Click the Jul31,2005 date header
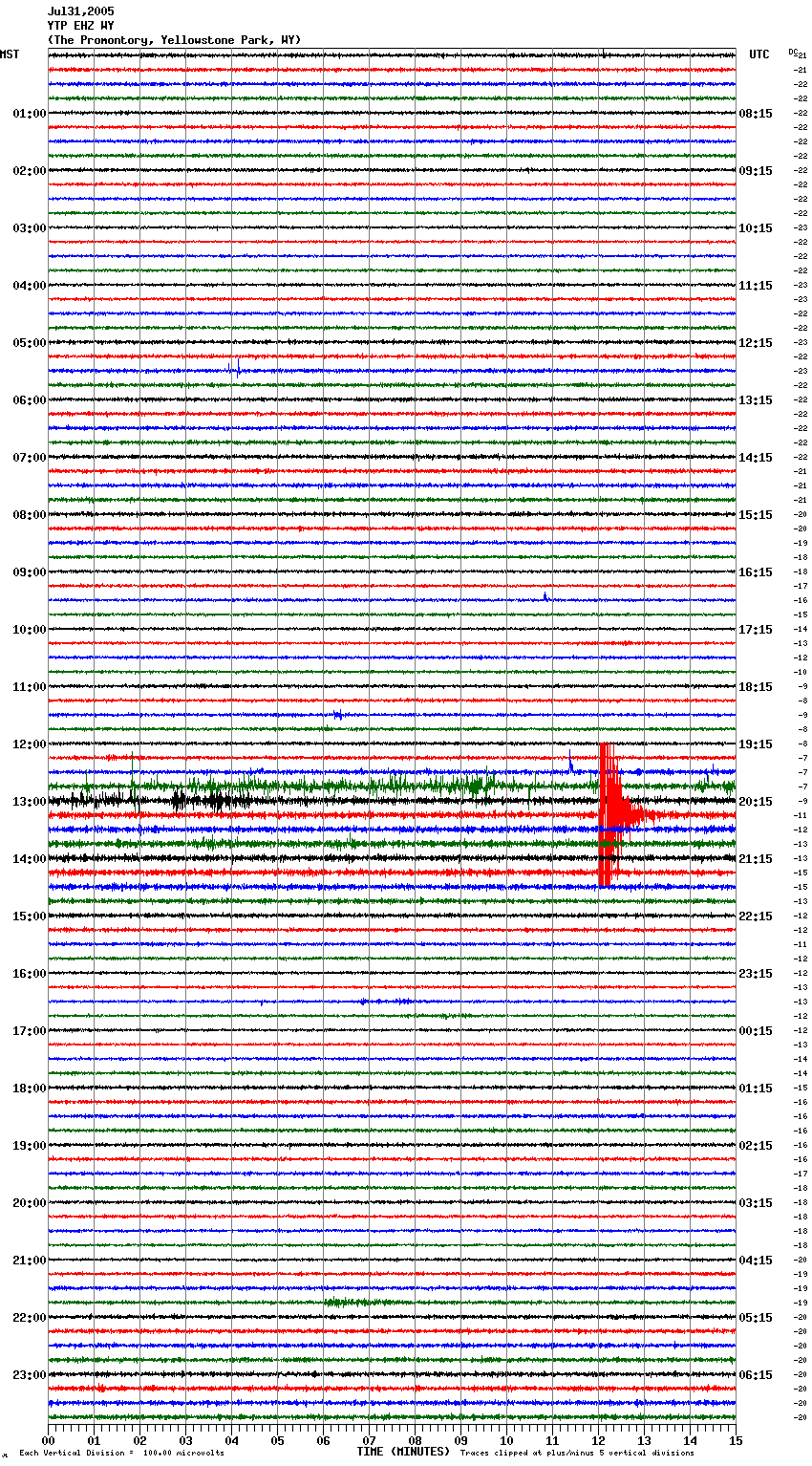The width and height of the screenshot is (812, 1466). click(80, 11)
